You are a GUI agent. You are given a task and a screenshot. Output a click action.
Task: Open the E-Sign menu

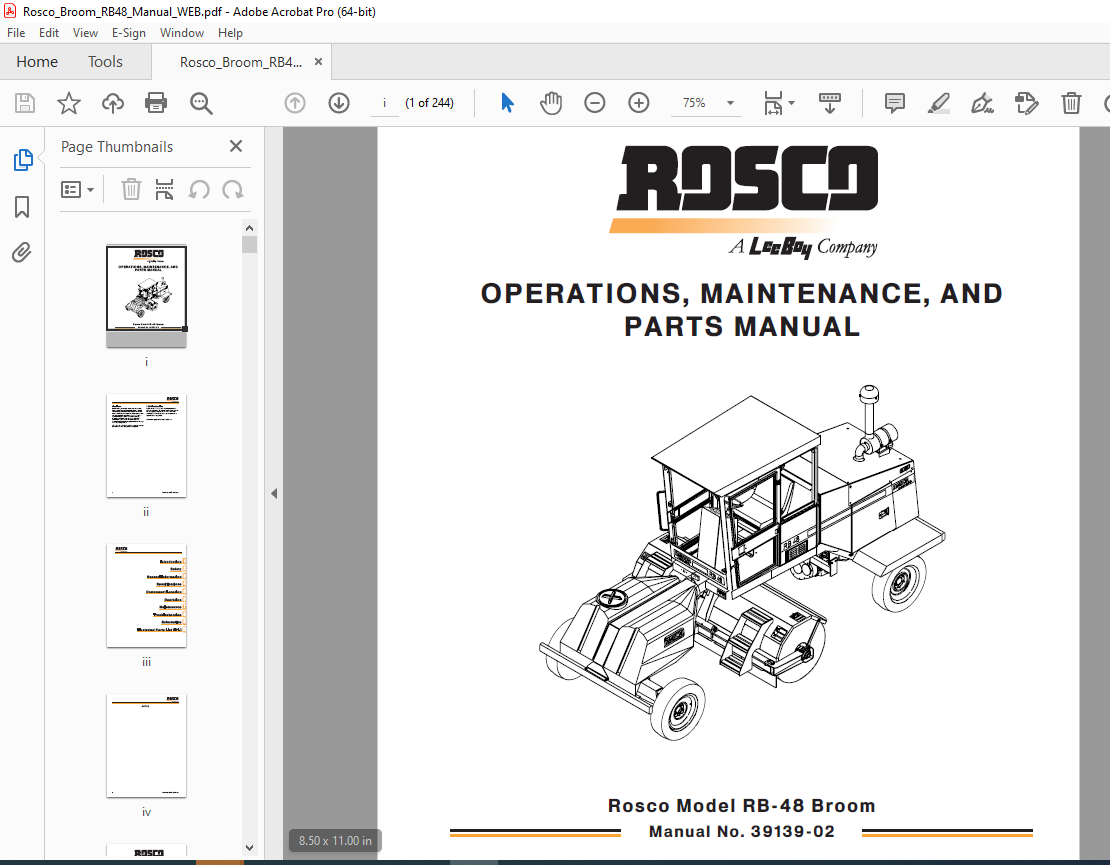[x=129, y=33]
